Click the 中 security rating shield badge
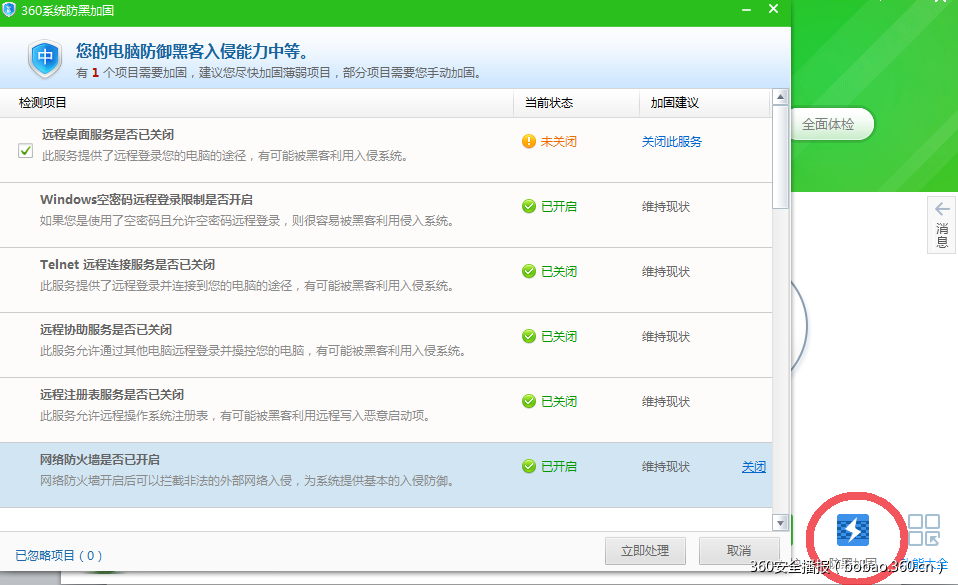Screen dimensions: 958x585 (44, 58)
